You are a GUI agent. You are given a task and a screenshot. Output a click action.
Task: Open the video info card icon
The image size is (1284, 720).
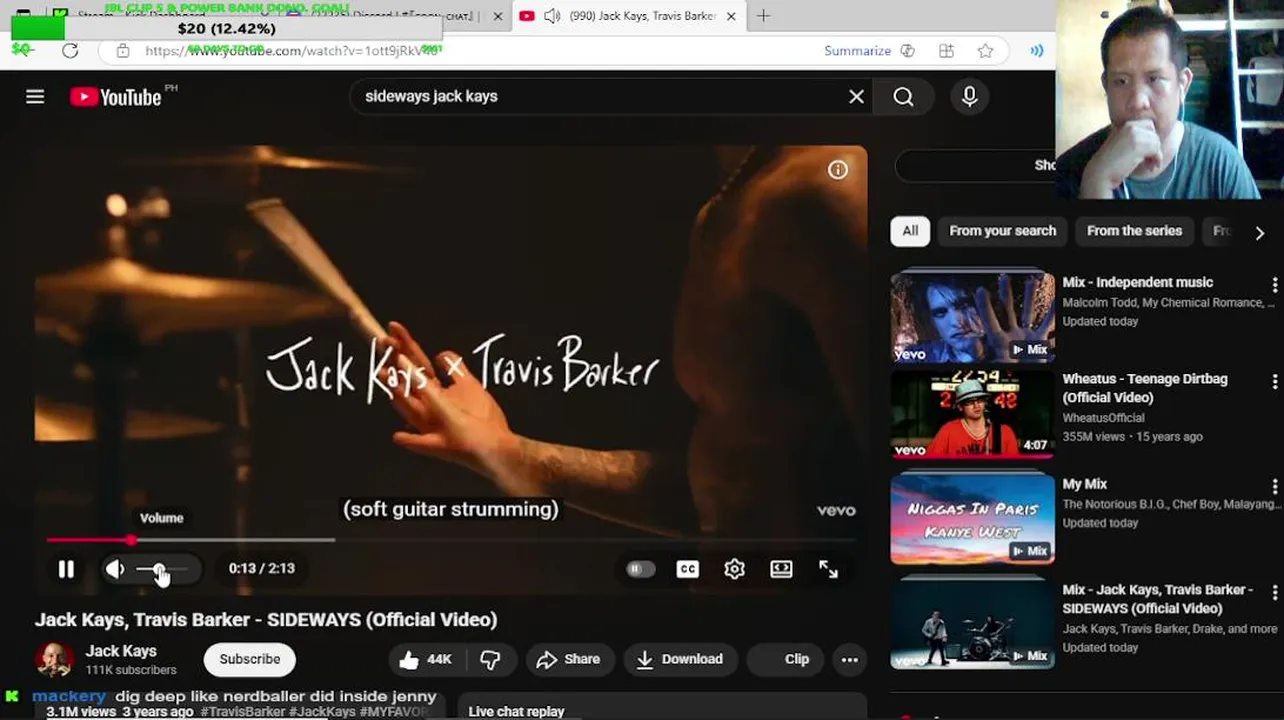(838, 170)
